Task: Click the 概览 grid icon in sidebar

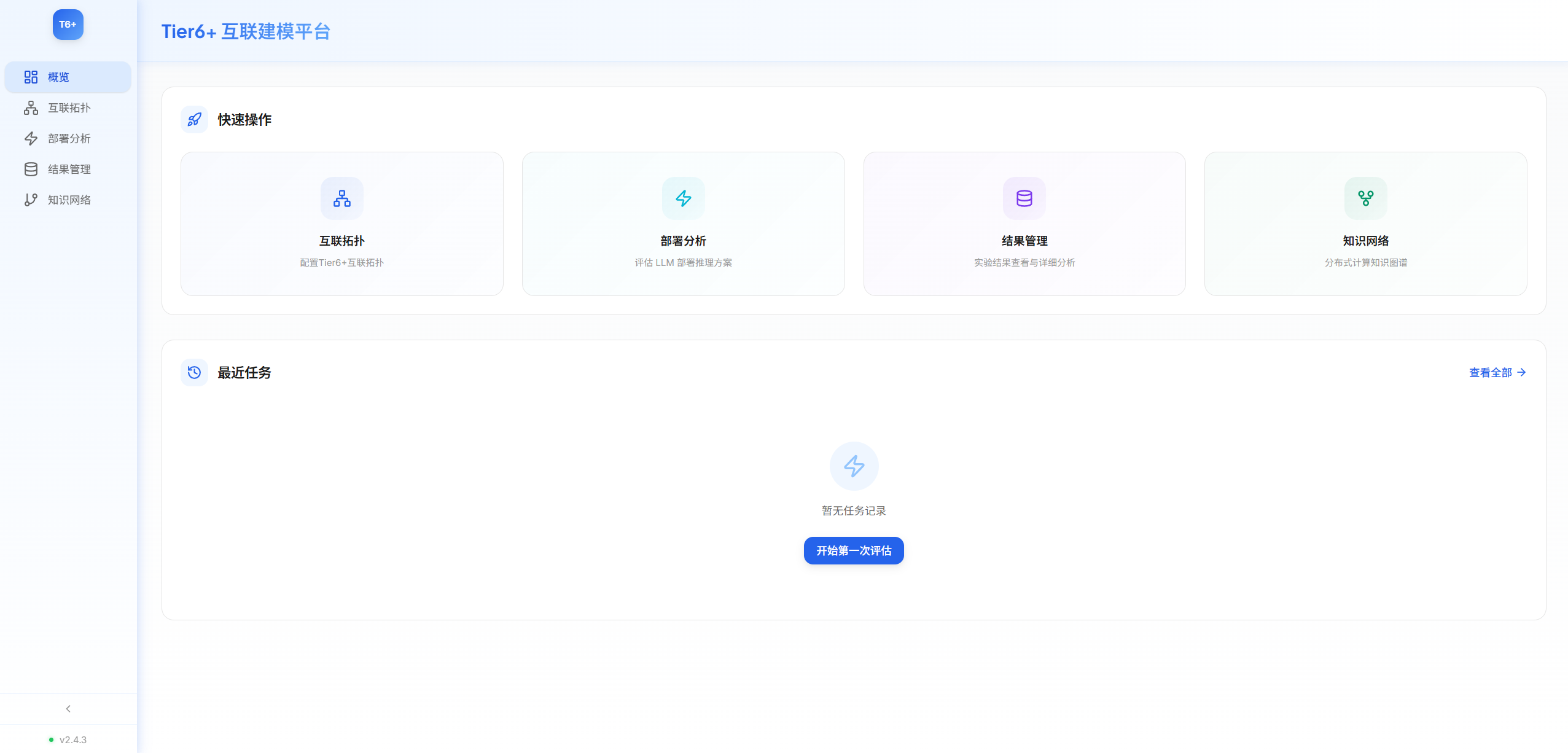Action: click(x=31, y=77)
